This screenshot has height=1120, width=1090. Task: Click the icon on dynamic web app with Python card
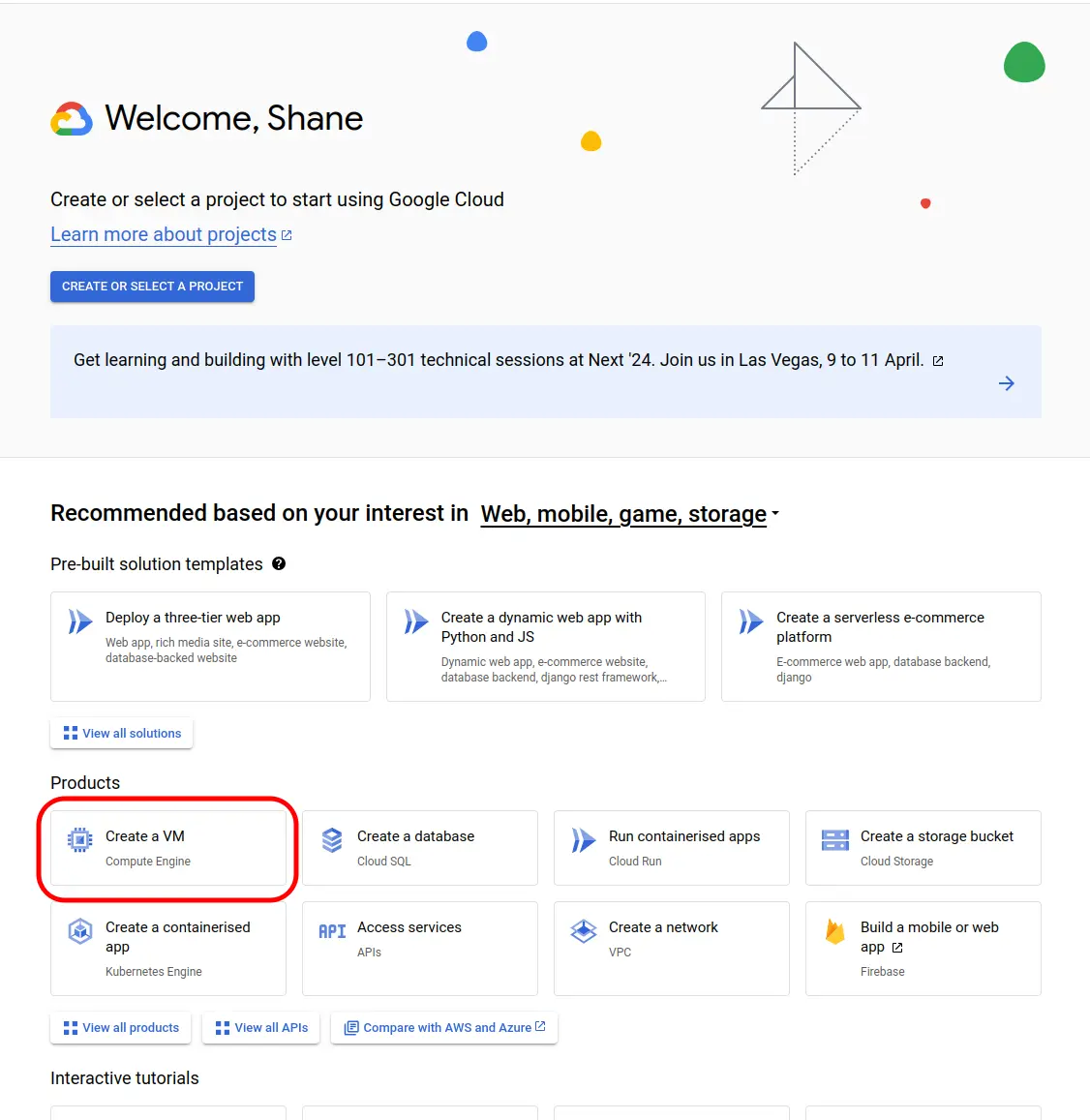[415, 621]
